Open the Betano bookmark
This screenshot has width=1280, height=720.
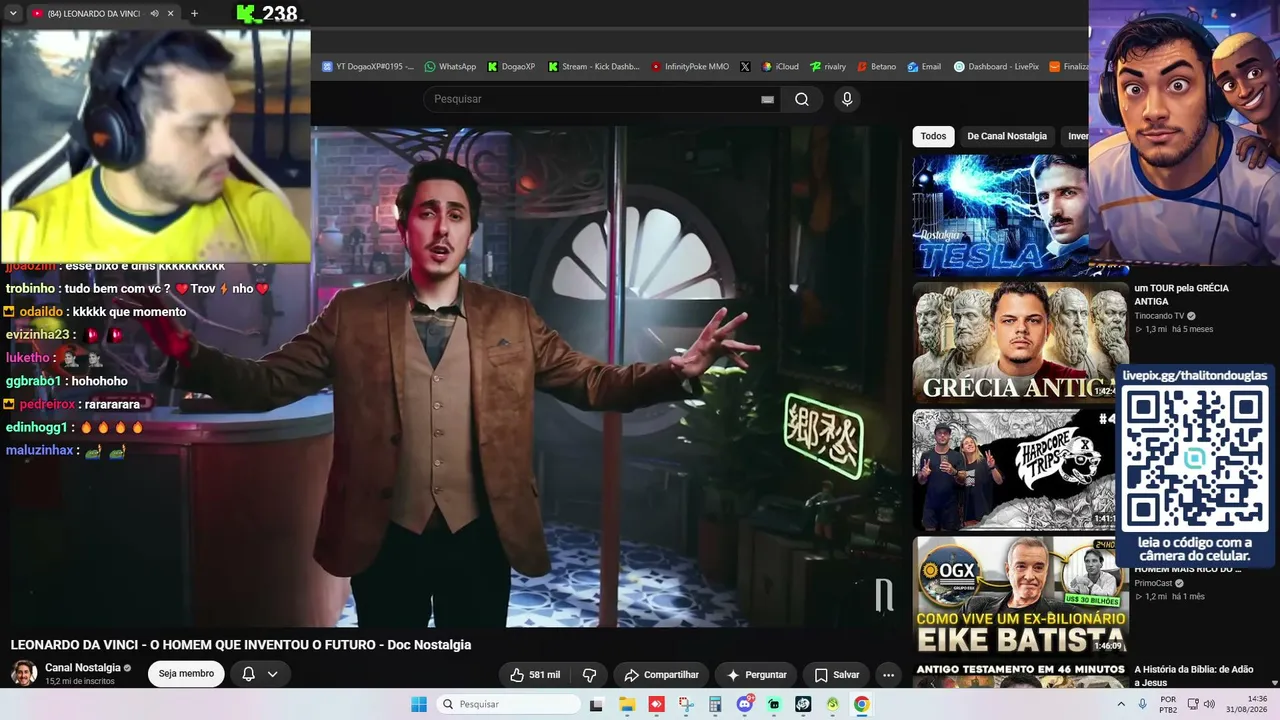coord(876,67)
